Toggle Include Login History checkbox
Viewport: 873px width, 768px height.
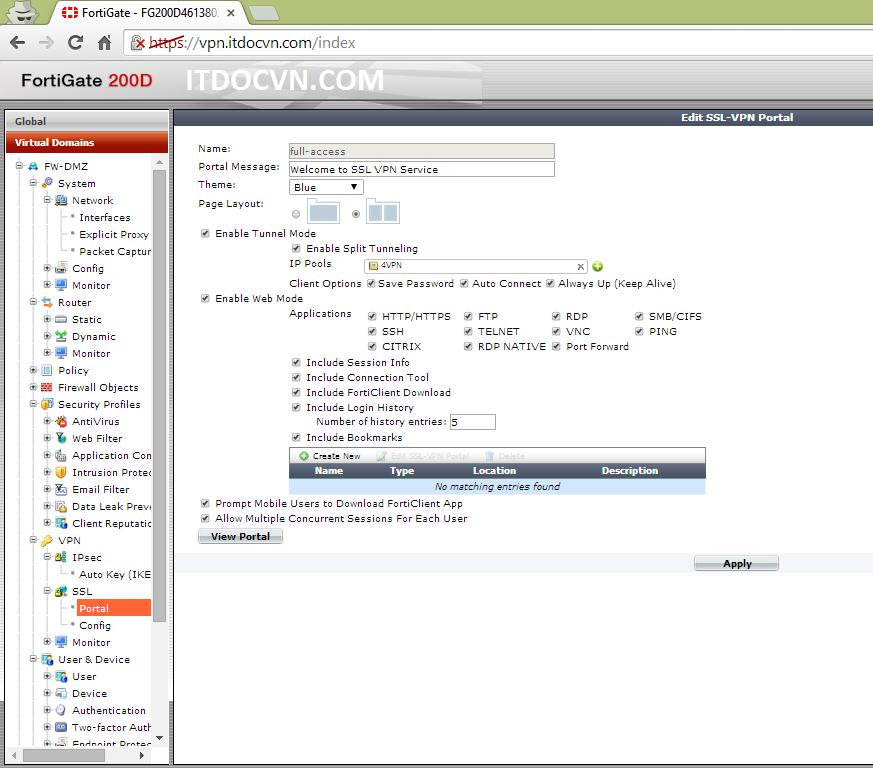[296, 408]
